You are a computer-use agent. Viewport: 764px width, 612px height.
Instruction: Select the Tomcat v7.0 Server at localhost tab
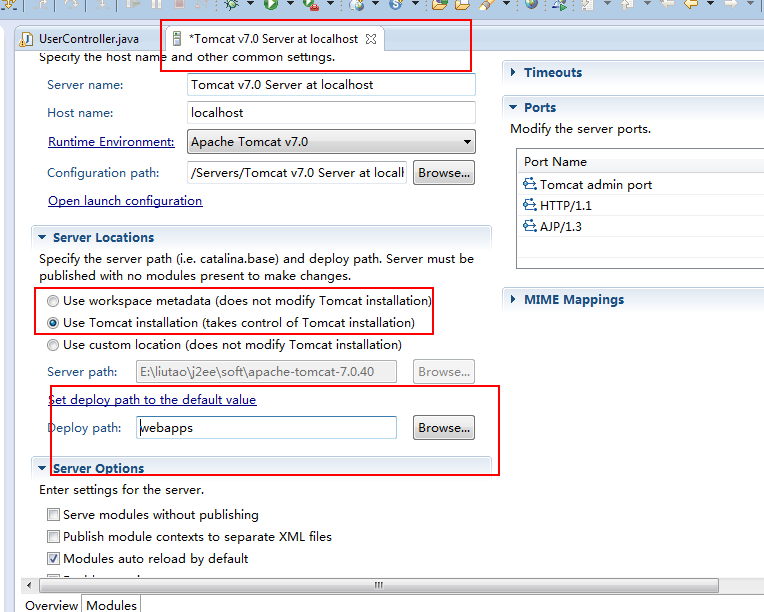tap(273, 39)
